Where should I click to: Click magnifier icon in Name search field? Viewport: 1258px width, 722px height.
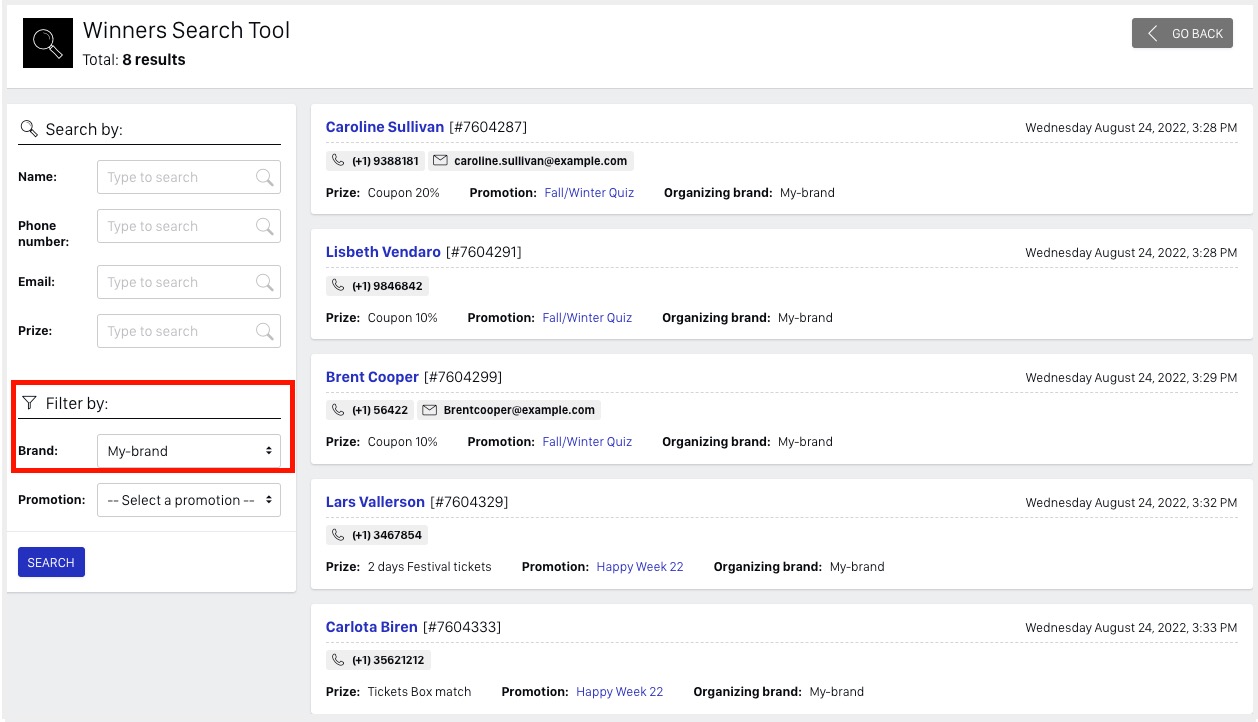click(x=264, y=177)
